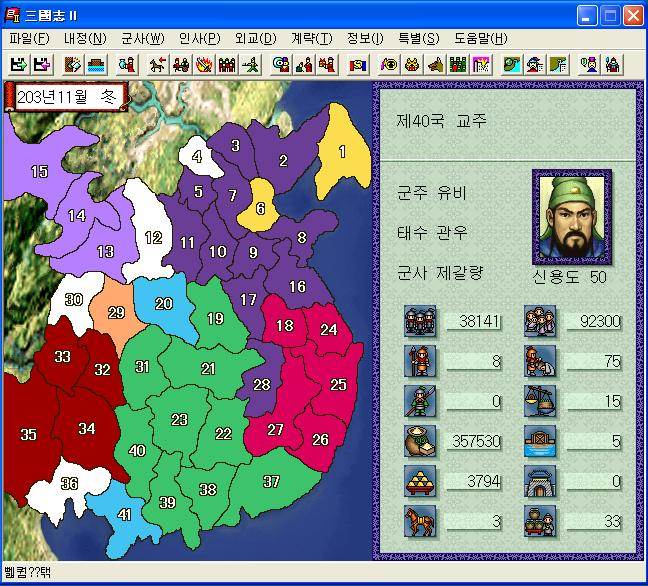Click the wizard-hat old man list icon
The width and height of the screenshot is (648, 586).
click(x=535, y=64)
